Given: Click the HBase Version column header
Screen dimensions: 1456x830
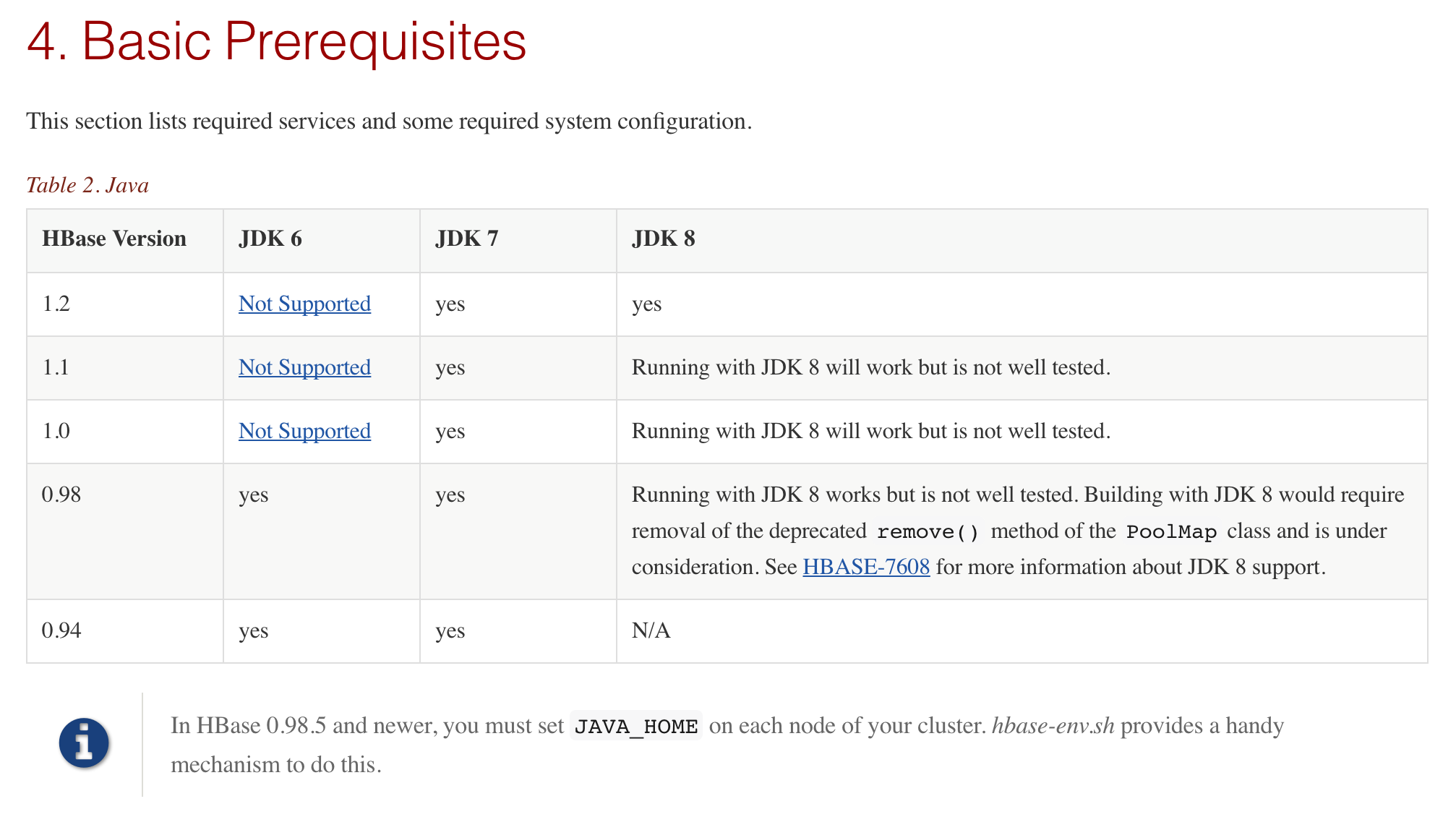Looking at the screenshot, I should click(114, 239).
